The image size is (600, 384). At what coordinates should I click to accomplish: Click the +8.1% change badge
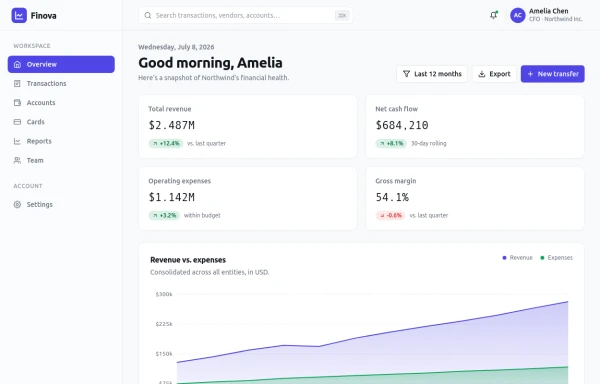point(391,143)
